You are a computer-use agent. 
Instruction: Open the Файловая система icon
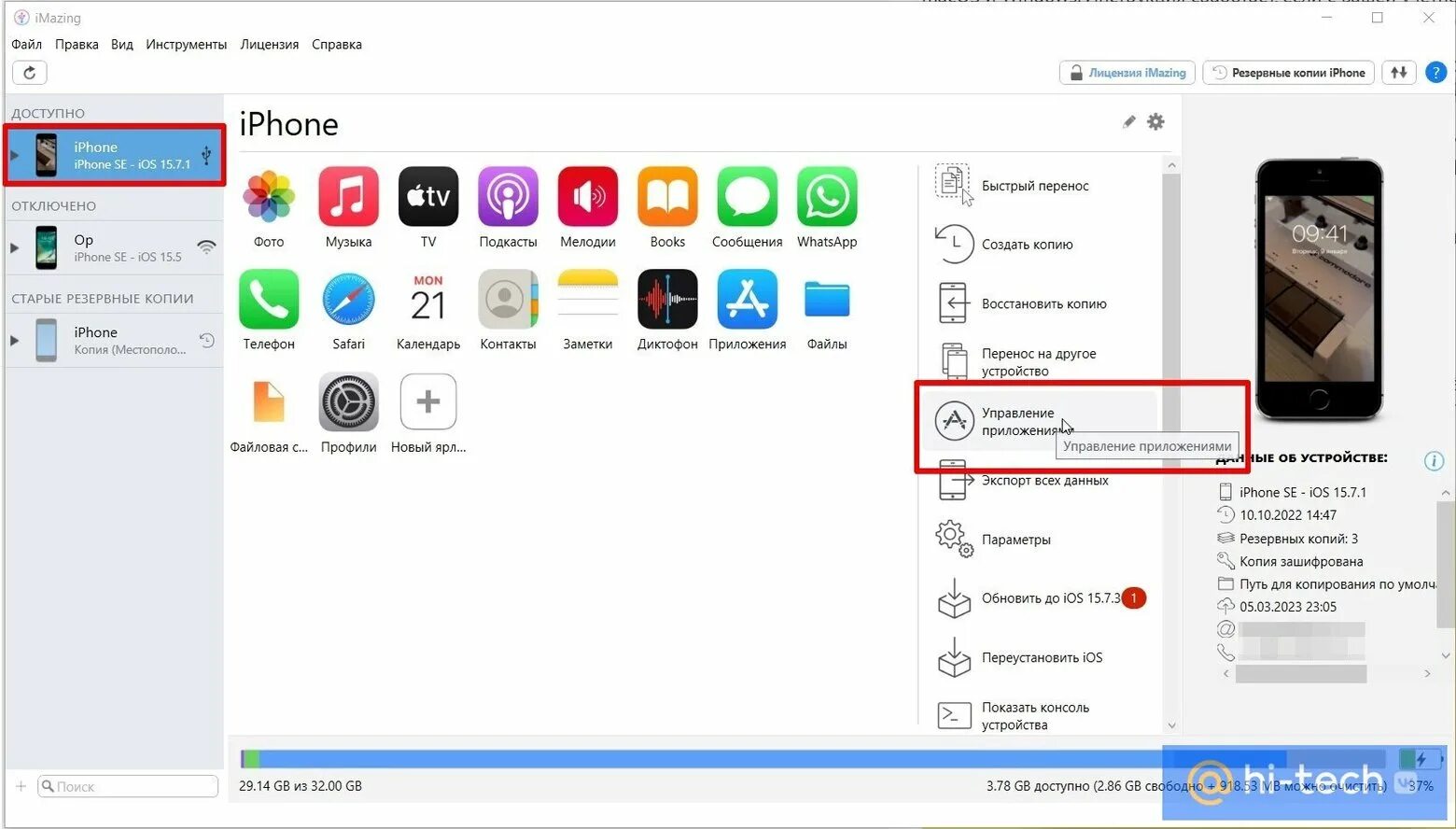pyautogui.click(x=269, y=402)
